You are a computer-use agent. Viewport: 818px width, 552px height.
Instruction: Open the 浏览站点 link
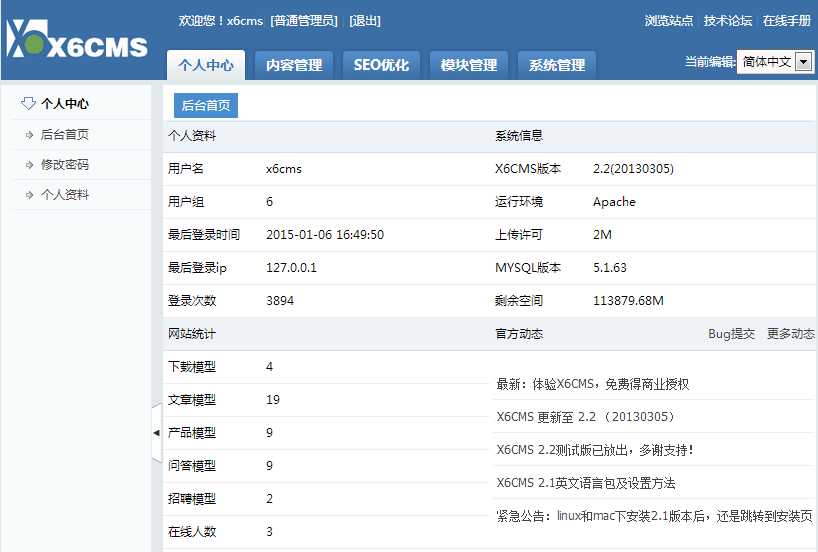pyautogui.click(x=669, y=21)
